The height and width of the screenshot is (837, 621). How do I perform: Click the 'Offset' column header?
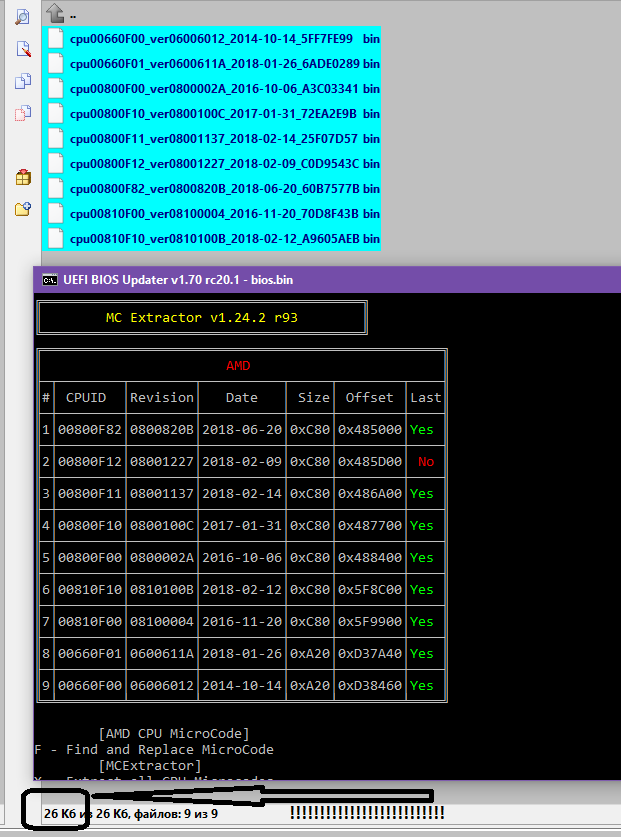click(x=370, y=398)
